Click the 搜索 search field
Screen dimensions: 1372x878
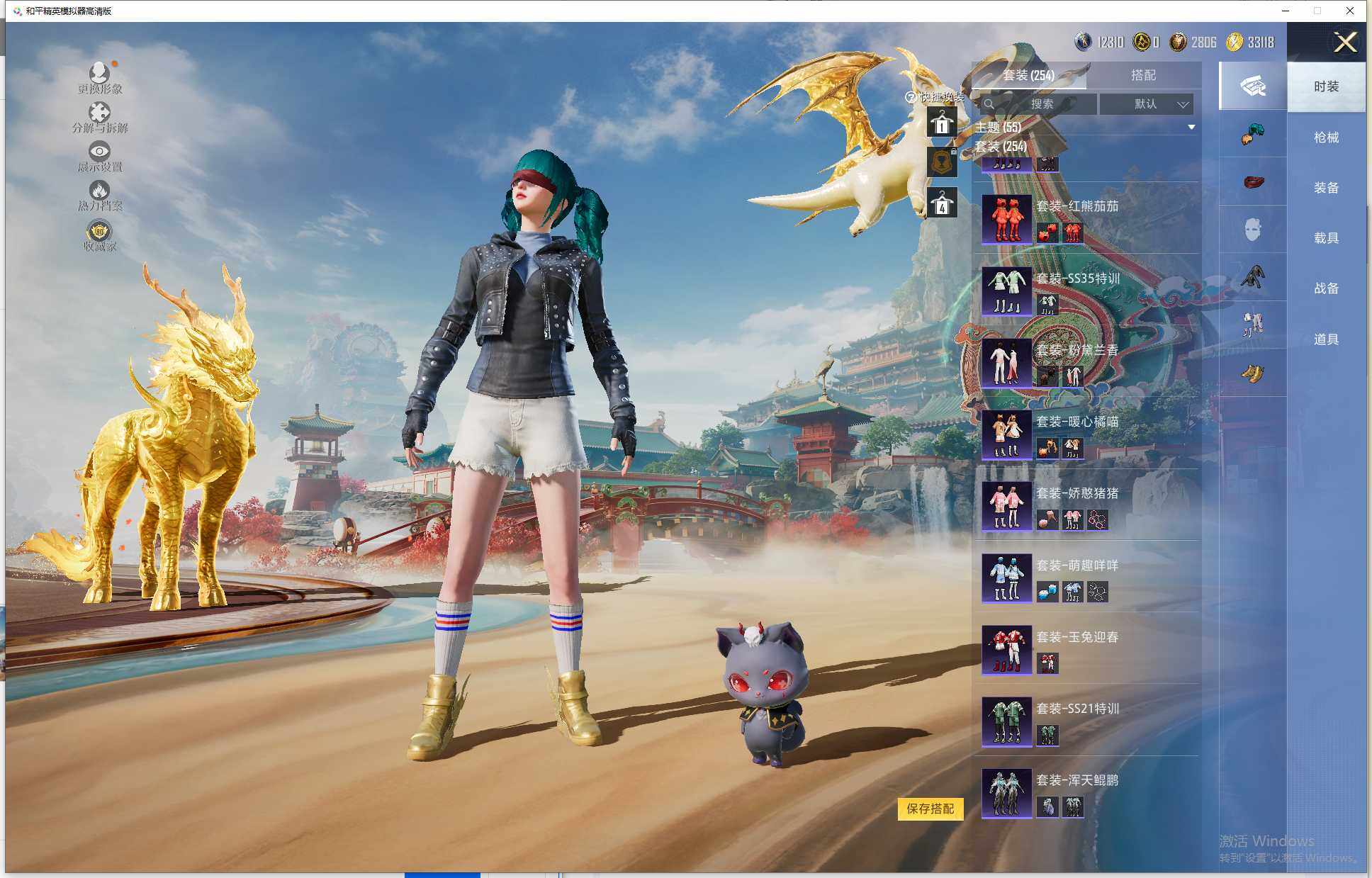1040,104
